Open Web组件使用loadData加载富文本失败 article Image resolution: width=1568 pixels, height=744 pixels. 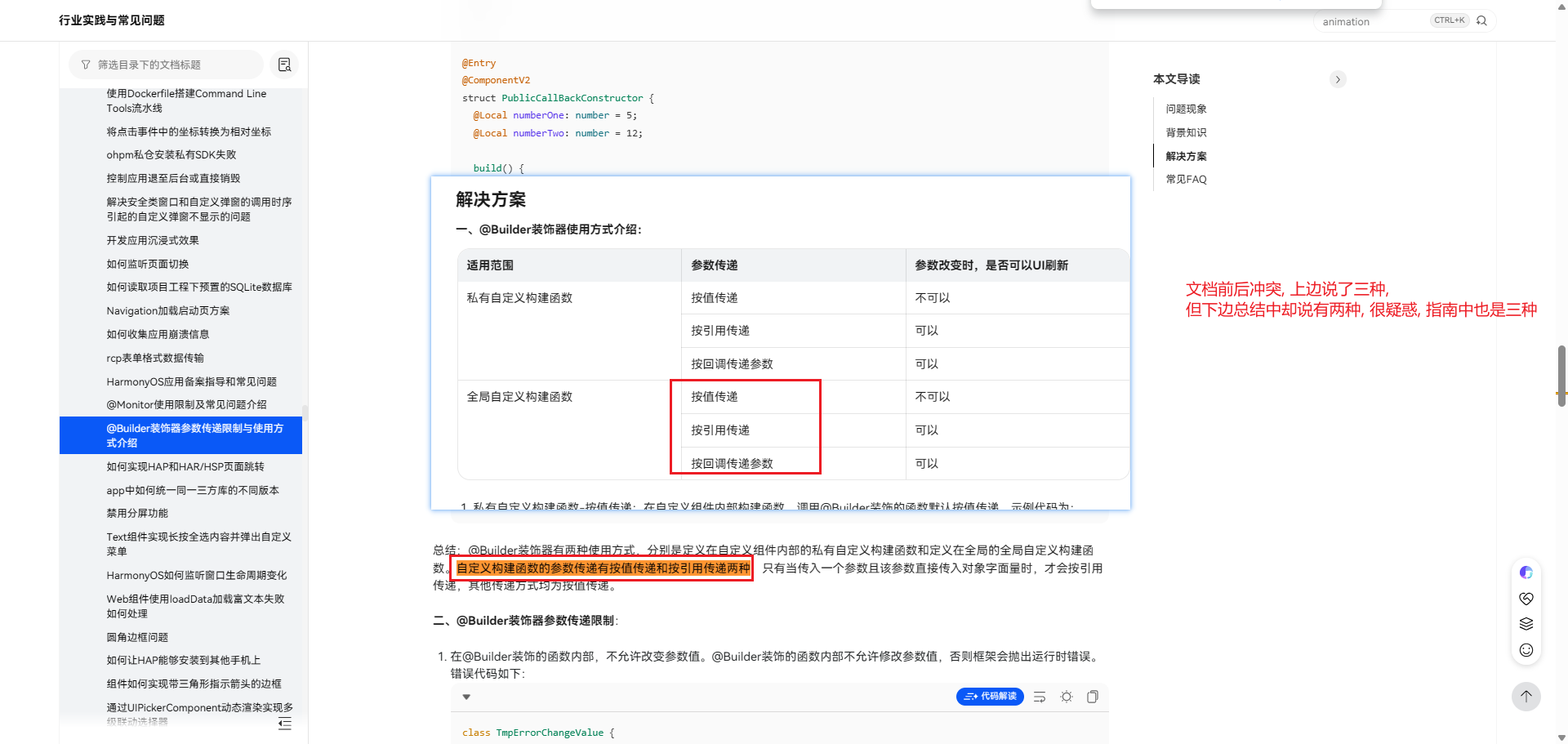tap(195, 606)
